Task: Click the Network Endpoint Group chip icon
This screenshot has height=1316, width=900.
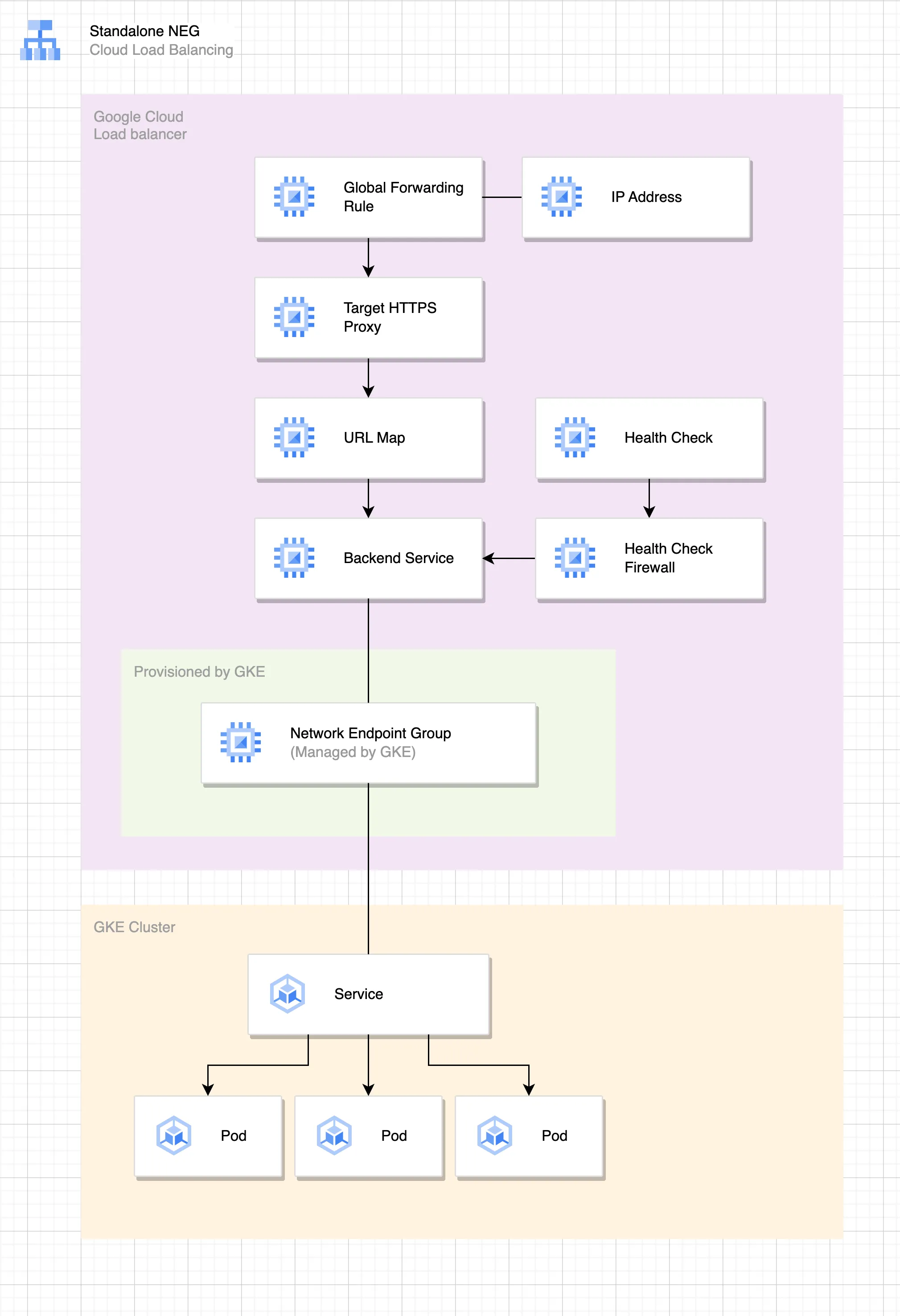Action: tap(241, 742)
